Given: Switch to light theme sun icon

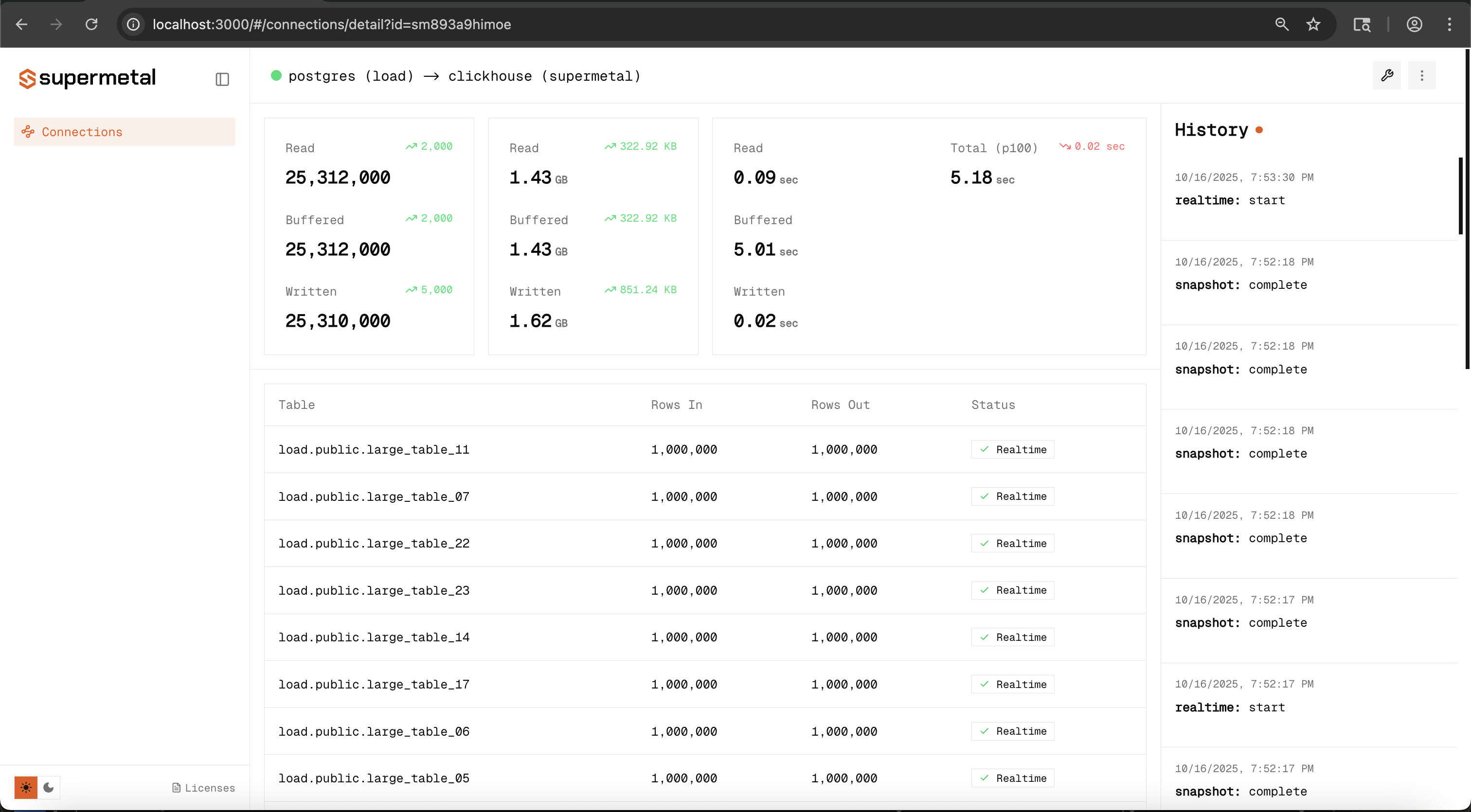Looking at the screenshot, I should pyautogui.click(x=26, y=788).
